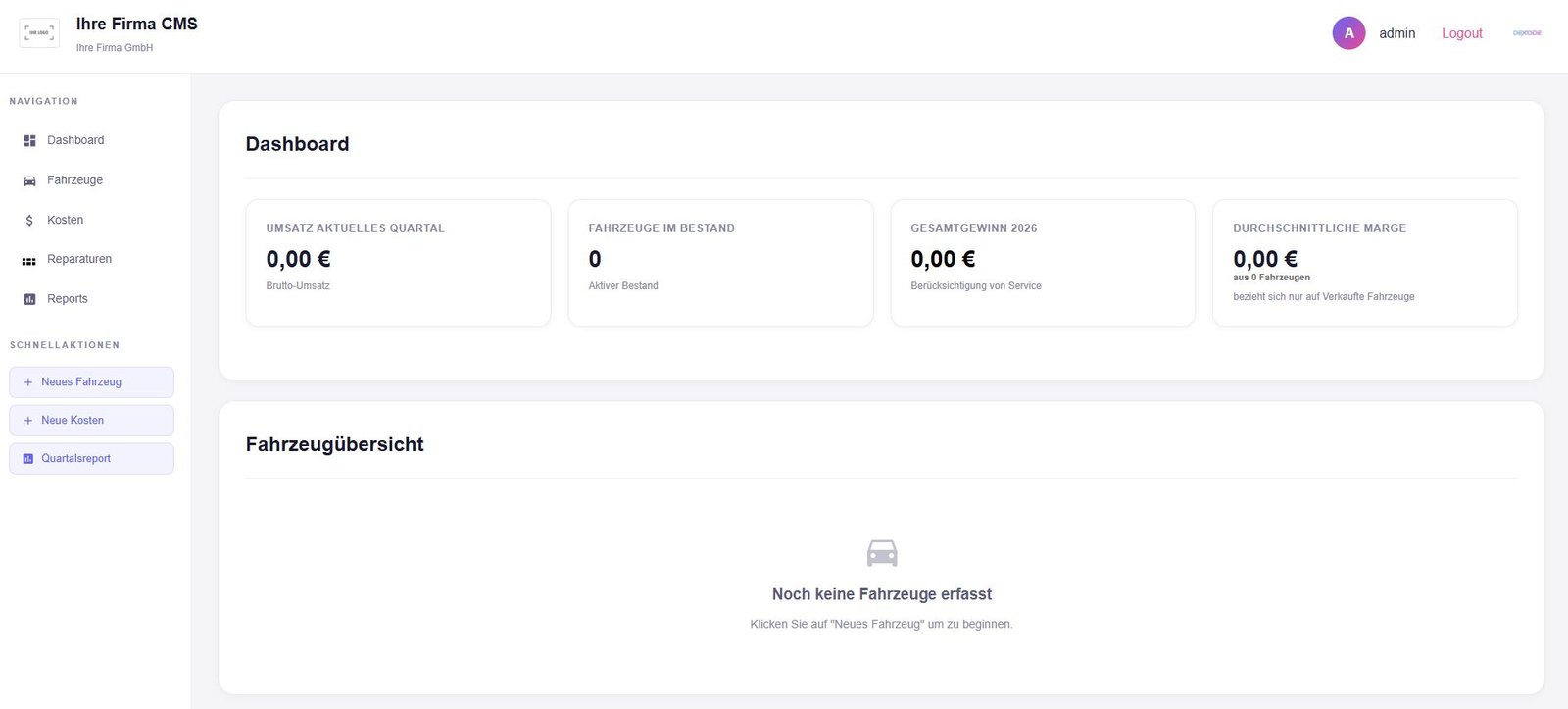Log out via the Logout link
Screen dimensions: 1568x709
(x=1461, y=33)
